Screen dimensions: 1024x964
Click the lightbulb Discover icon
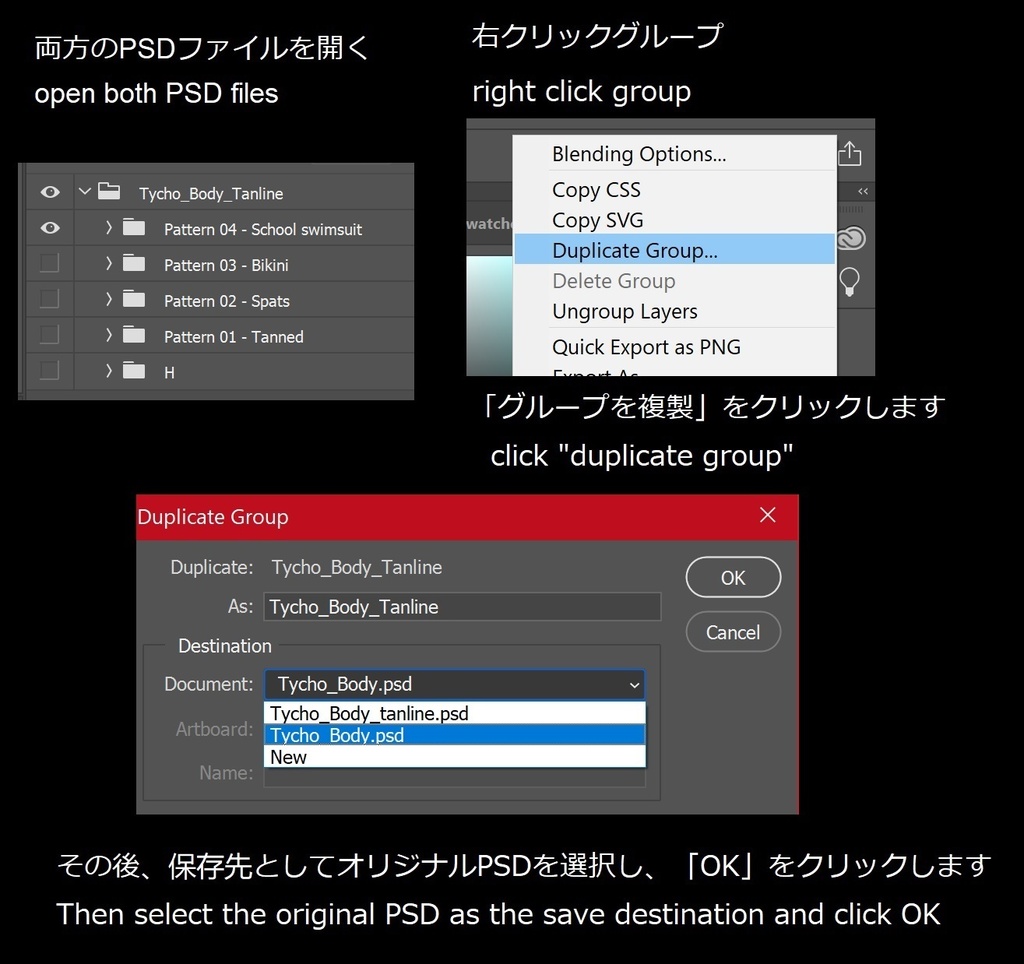click(x=849, y=283)
